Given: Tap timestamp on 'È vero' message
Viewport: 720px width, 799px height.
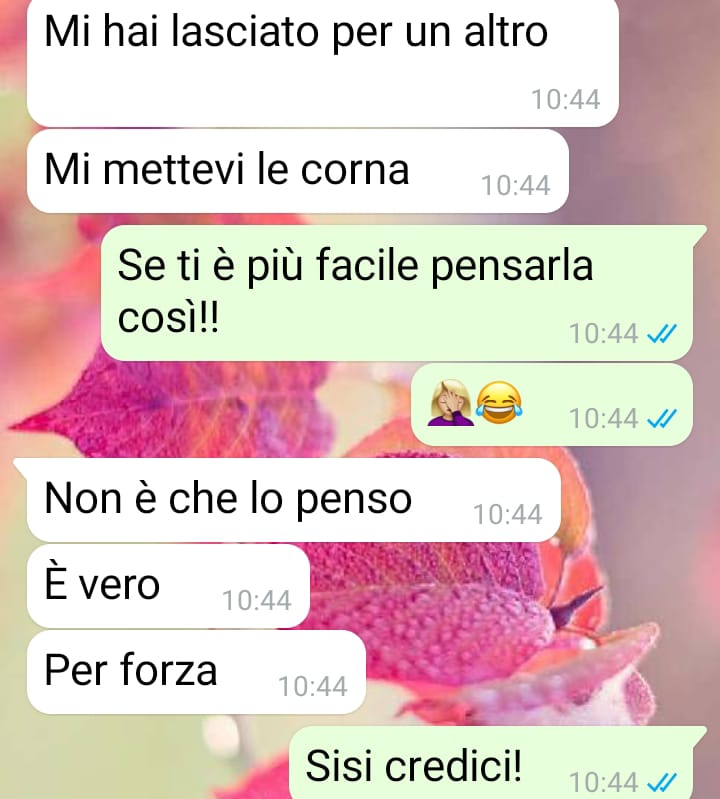Looking at the screenshot, I should (x=257, y=600).
